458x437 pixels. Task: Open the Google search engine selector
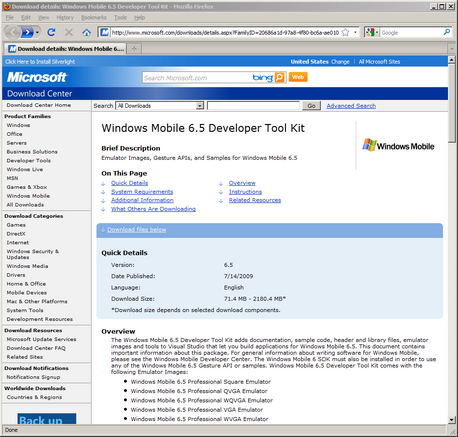click(372, 32)
